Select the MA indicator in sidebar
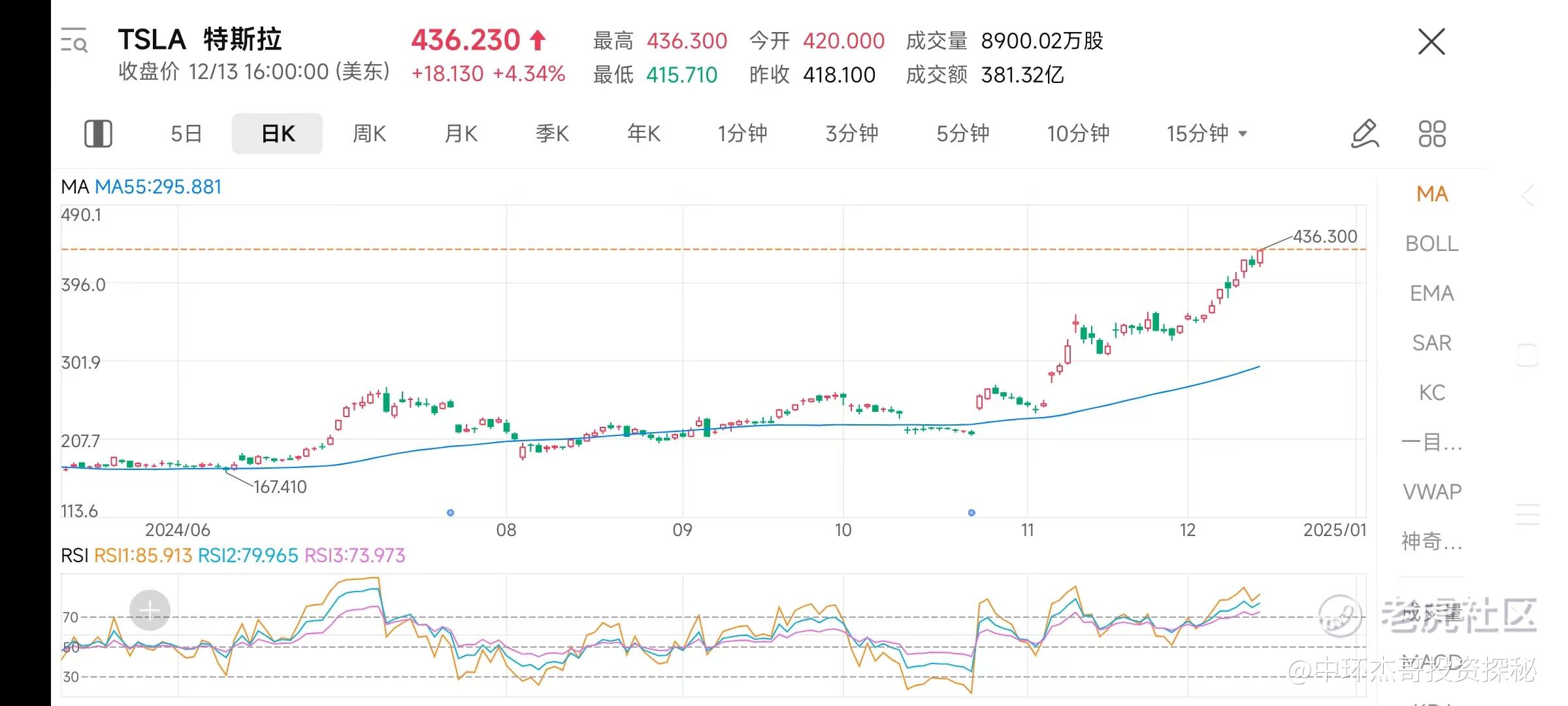This screenshot has width=1568, height=706. coord(1431,194)
